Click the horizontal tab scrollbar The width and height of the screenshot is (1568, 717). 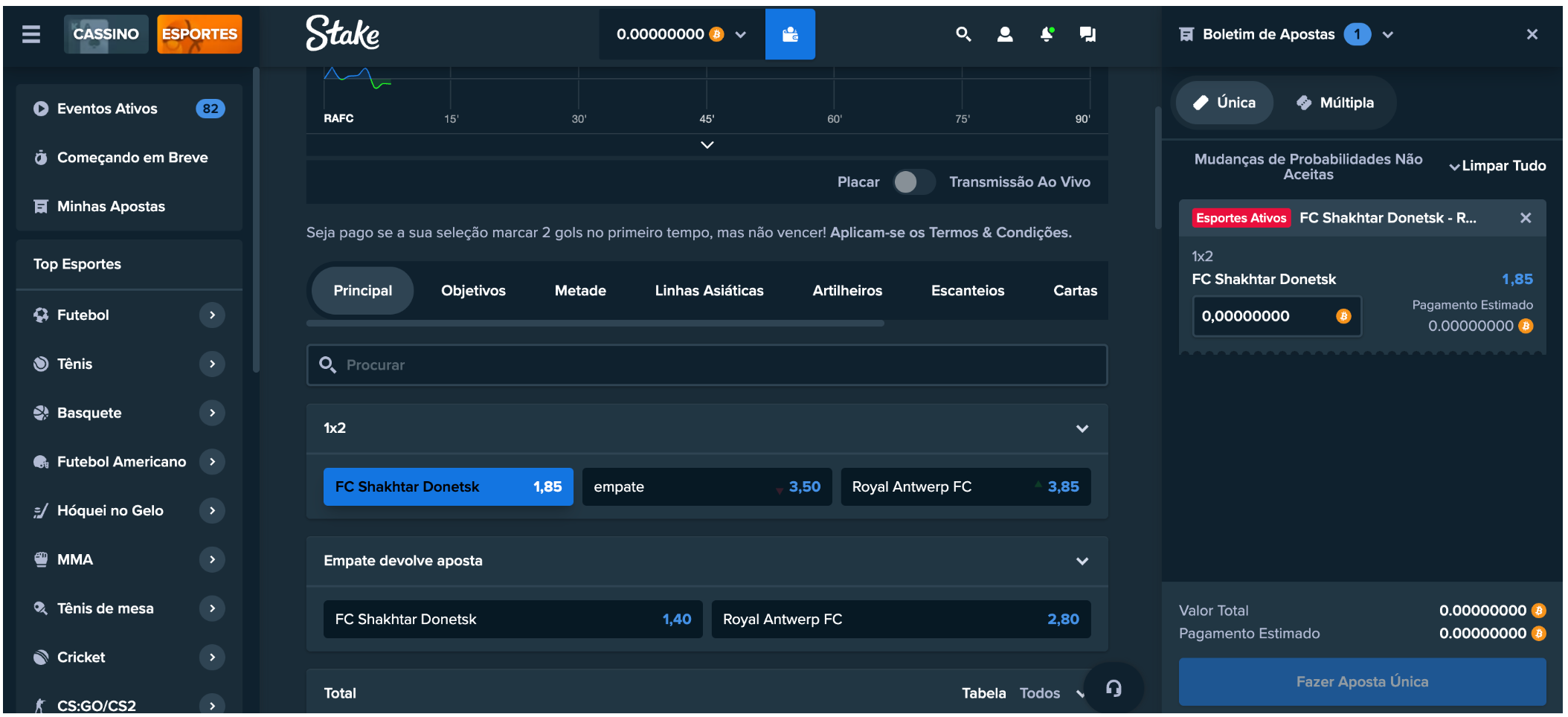point(595,324)
